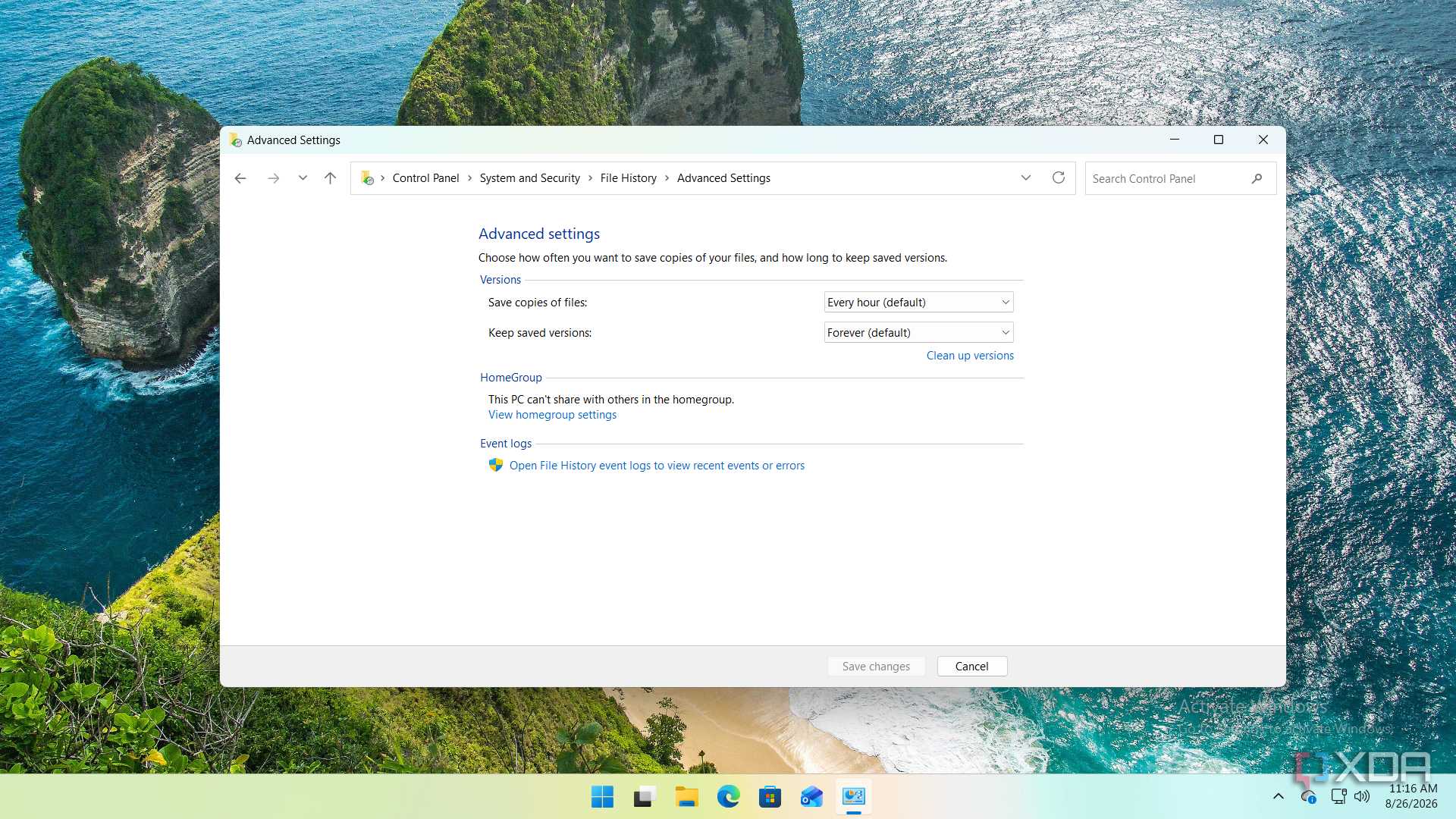
Task: Open the Save copies of files dropdown
Action: [x=918, y=303]
